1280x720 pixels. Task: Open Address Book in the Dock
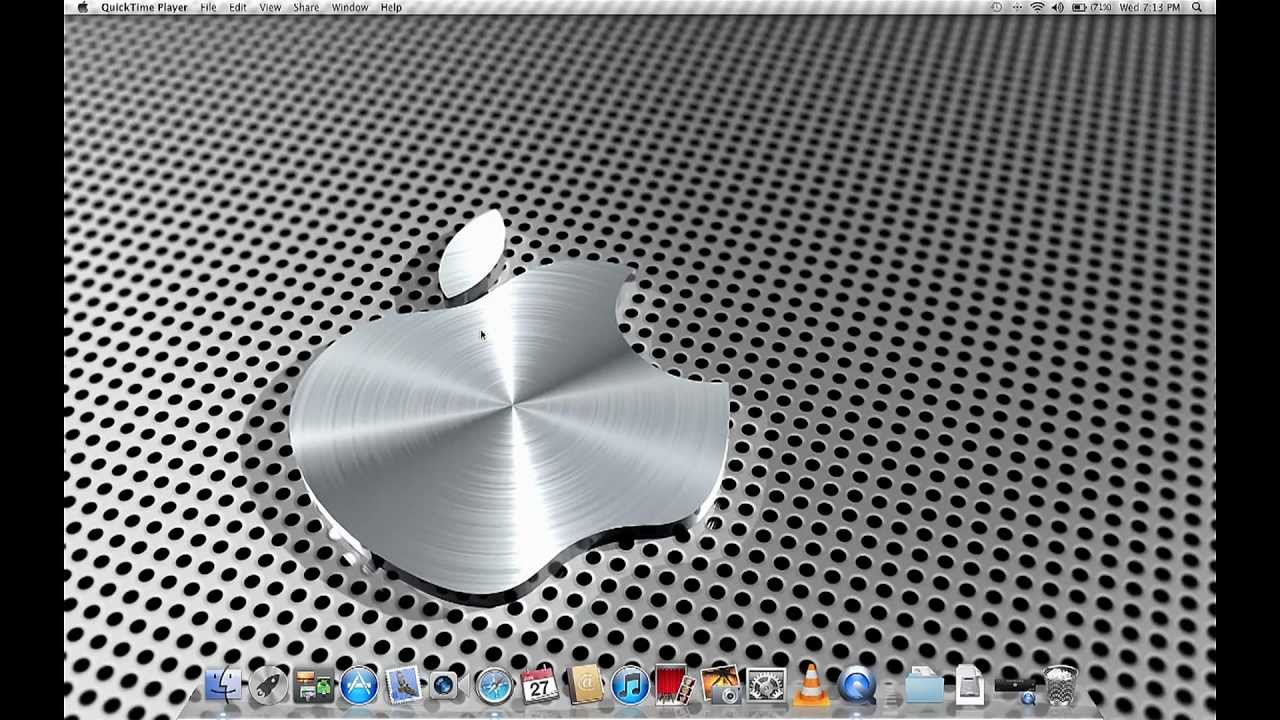pos(585,685)
